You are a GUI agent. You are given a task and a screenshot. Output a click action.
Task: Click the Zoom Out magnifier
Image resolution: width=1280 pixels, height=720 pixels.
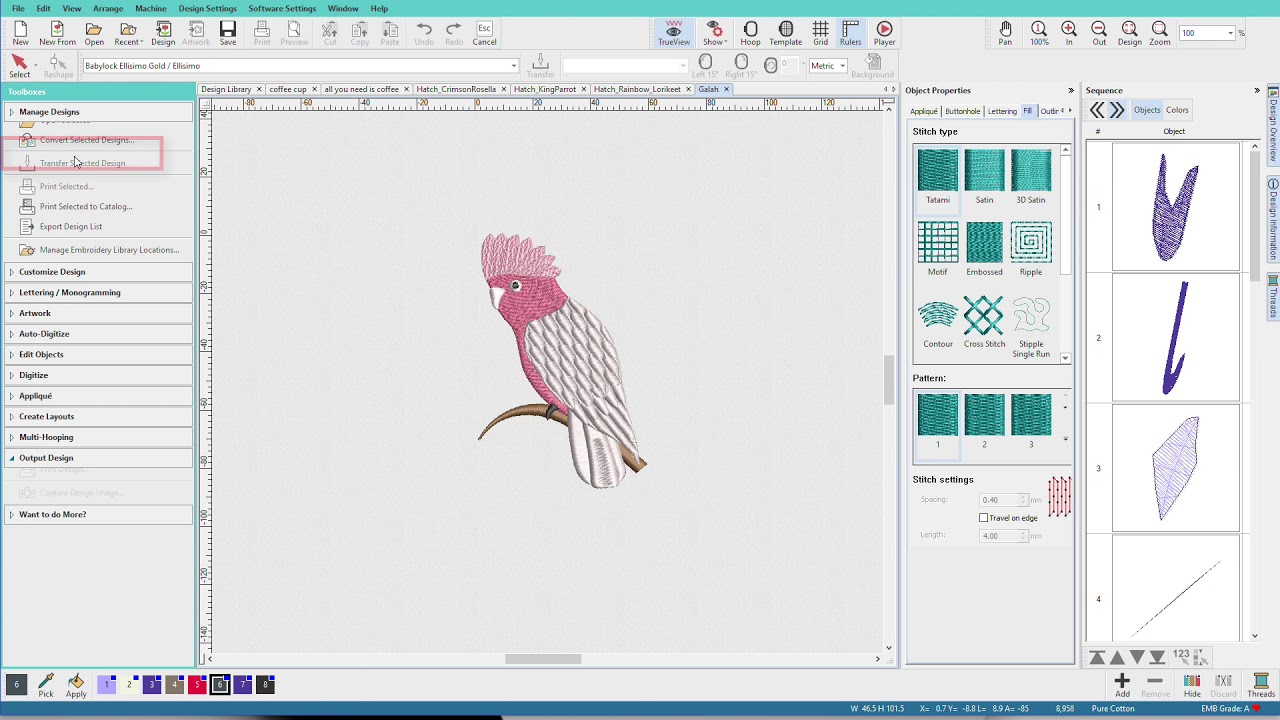[1099, 33]
